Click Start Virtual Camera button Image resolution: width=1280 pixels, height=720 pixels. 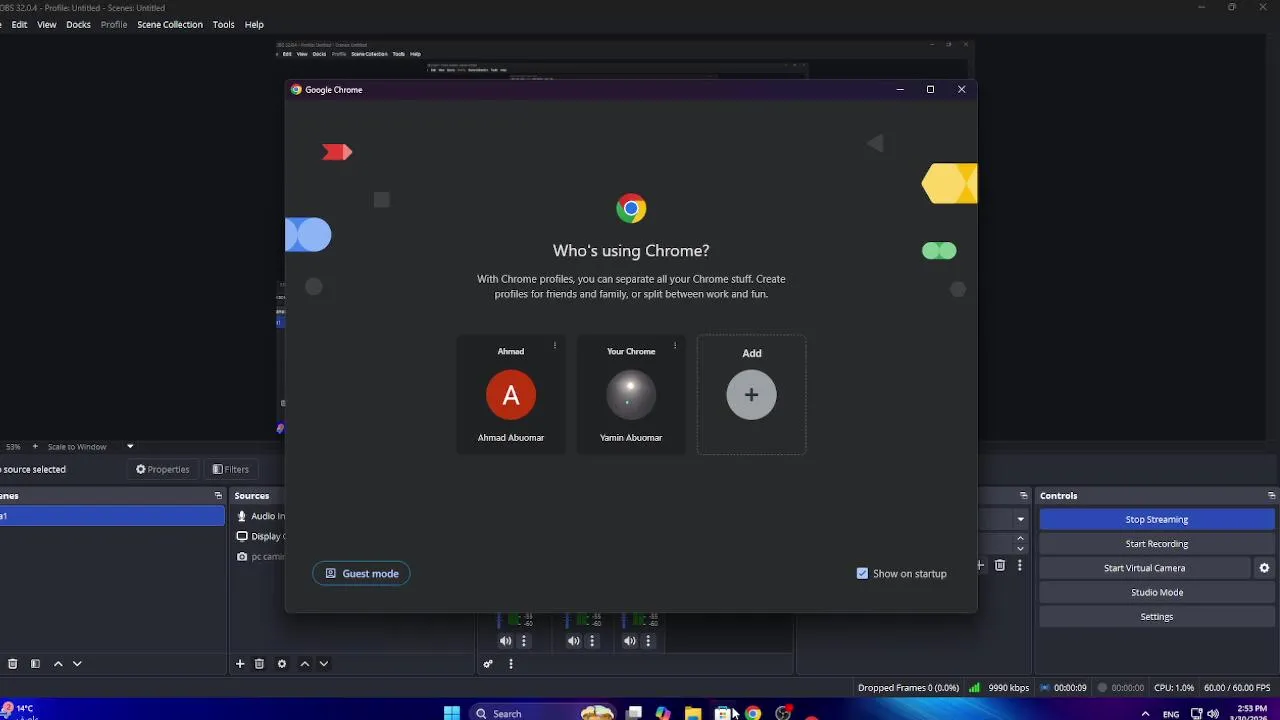1145,568
